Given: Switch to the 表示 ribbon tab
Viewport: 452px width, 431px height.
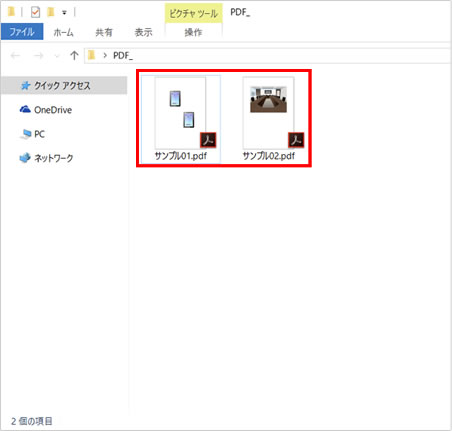Looking at the screenshot, I should point(143,32).
